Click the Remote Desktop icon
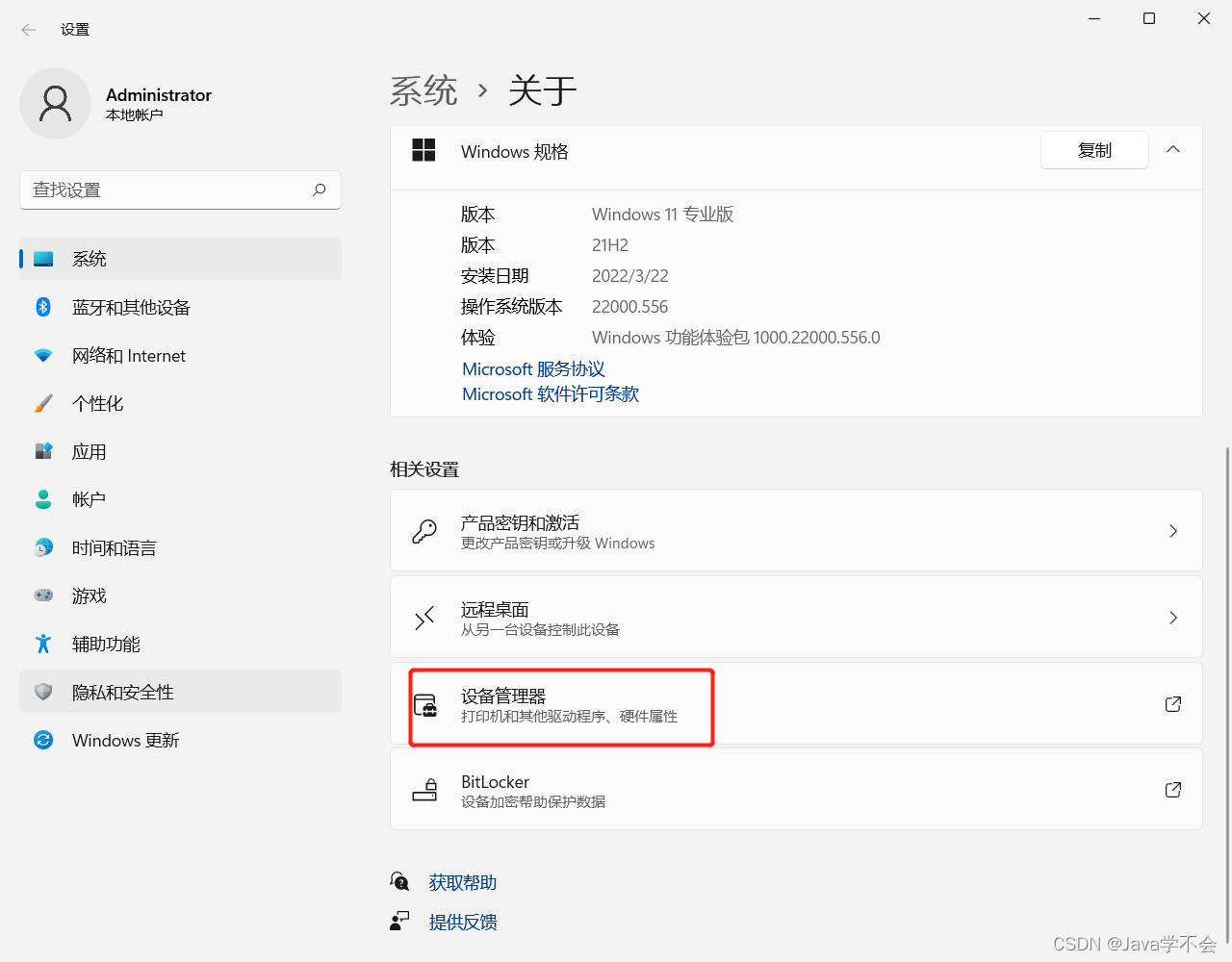Screen dimensions: 1232x962 [x=424, y=618]
